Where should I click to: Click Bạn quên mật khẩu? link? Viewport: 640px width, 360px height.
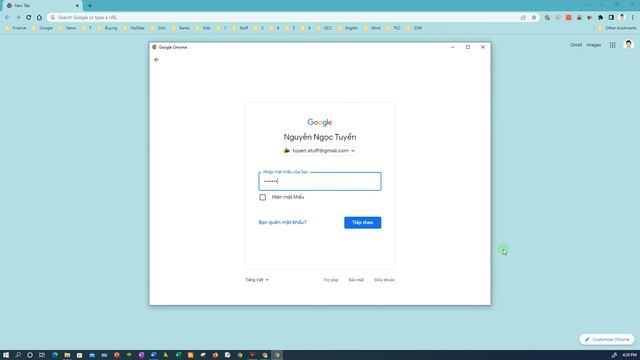point(282,222)
